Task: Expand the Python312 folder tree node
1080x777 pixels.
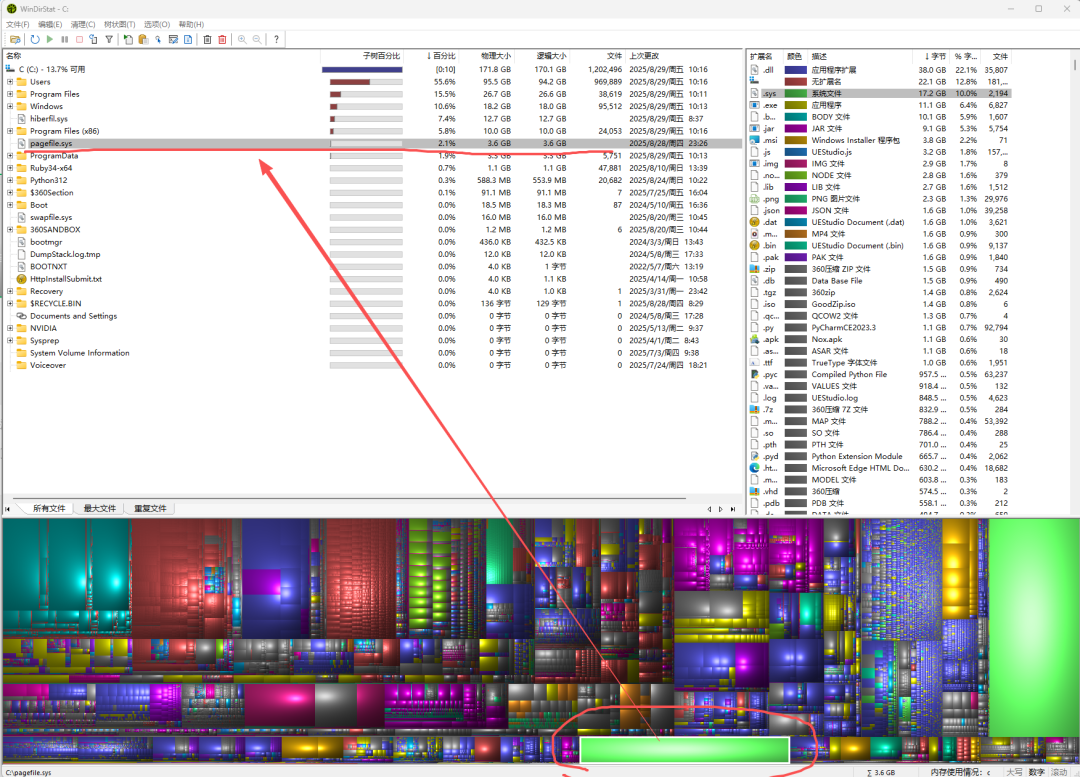Action: click(10, 180)
